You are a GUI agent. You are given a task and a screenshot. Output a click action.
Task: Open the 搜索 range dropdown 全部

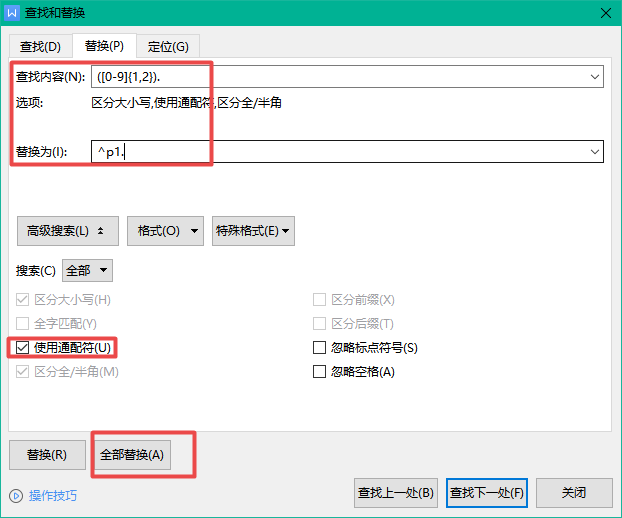88,270
